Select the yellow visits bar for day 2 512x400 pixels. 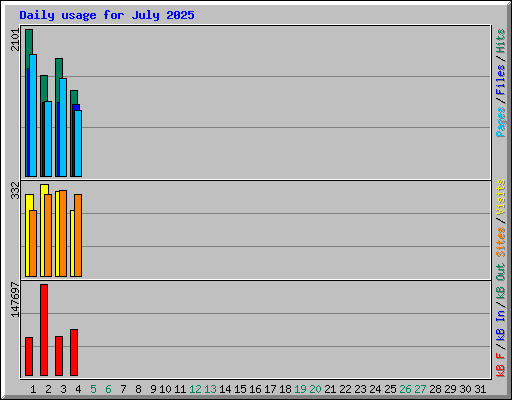43,230
